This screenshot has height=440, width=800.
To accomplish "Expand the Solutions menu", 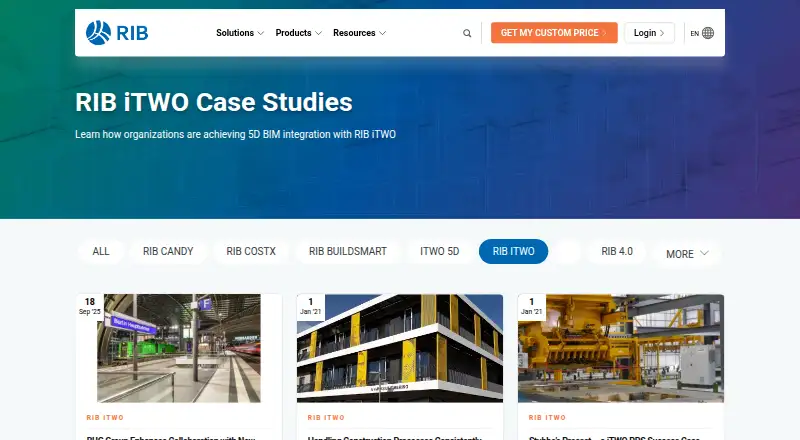I will pyautogui.click(x=240, y=33).
